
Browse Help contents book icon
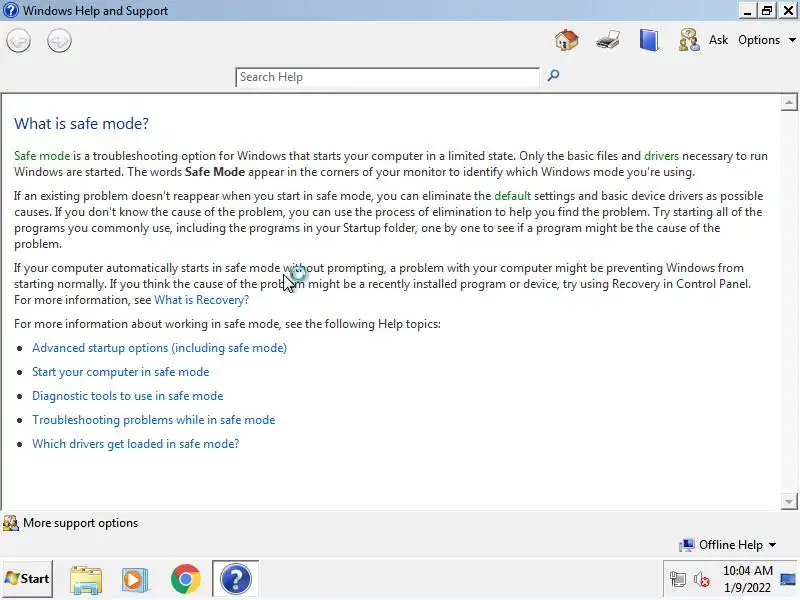click(649, 40)
